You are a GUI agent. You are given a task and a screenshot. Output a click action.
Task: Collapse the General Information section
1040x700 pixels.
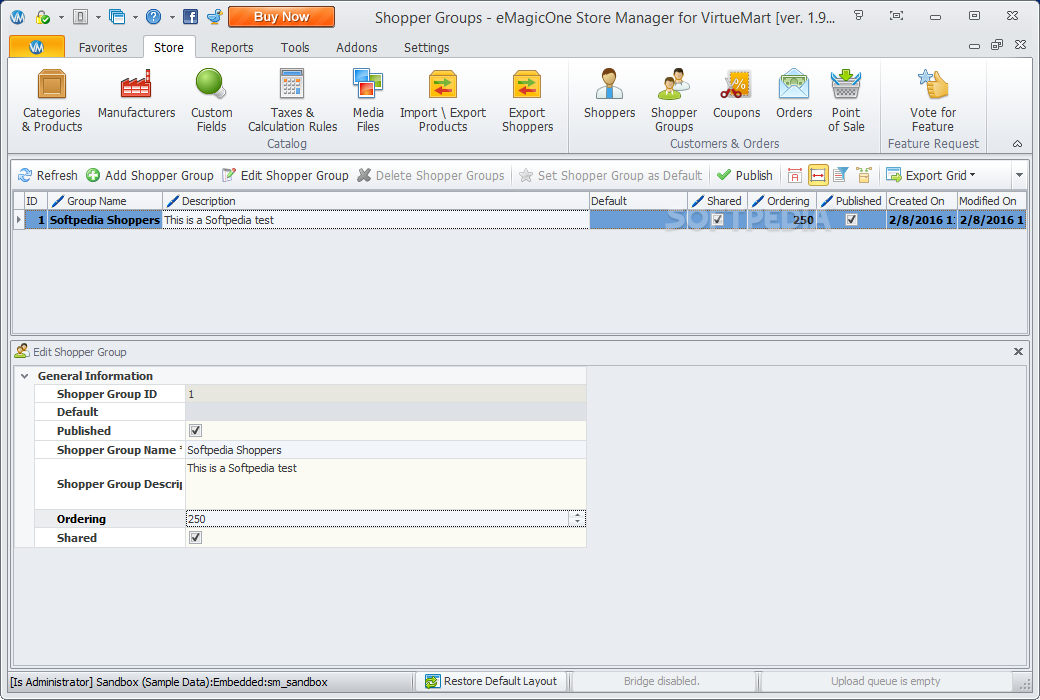pos(25,376)
